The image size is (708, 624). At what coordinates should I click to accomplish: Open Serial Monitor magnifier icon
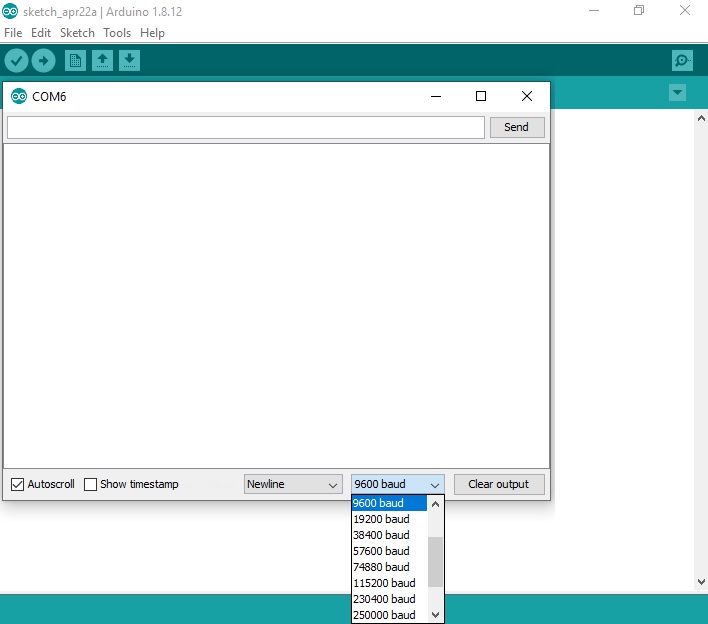click(x=682, y=61)
